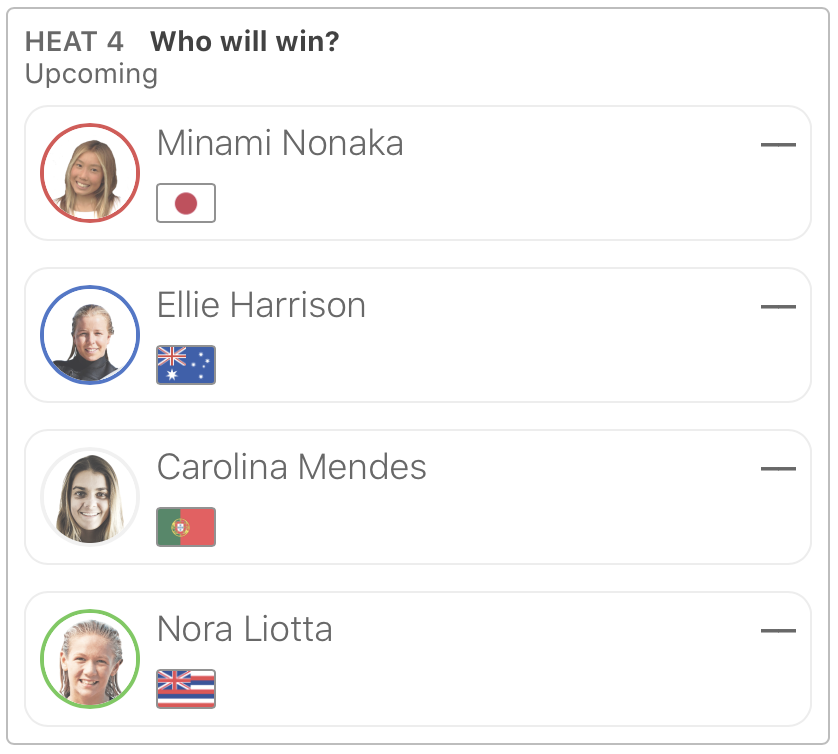Click the dash icon beside Ellie Harrison

click(778, 307)
